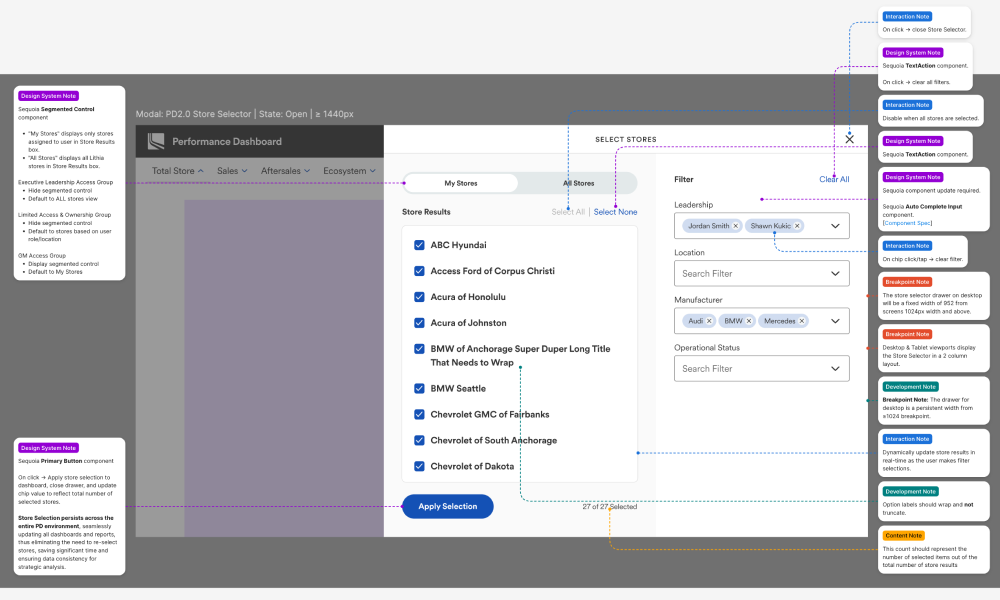This screenshot has height=600, width=1000.
Task: Click Clear All filters link
Action: [834, 179]
